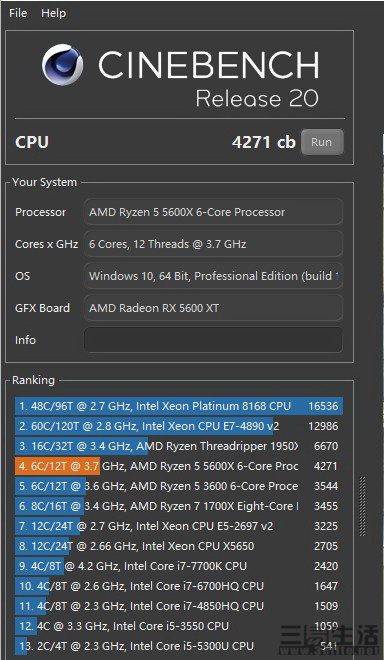Viewport: 384px width, 660px height.
Task: Click the empty Info text field
Action: click(x=213, y=340)
